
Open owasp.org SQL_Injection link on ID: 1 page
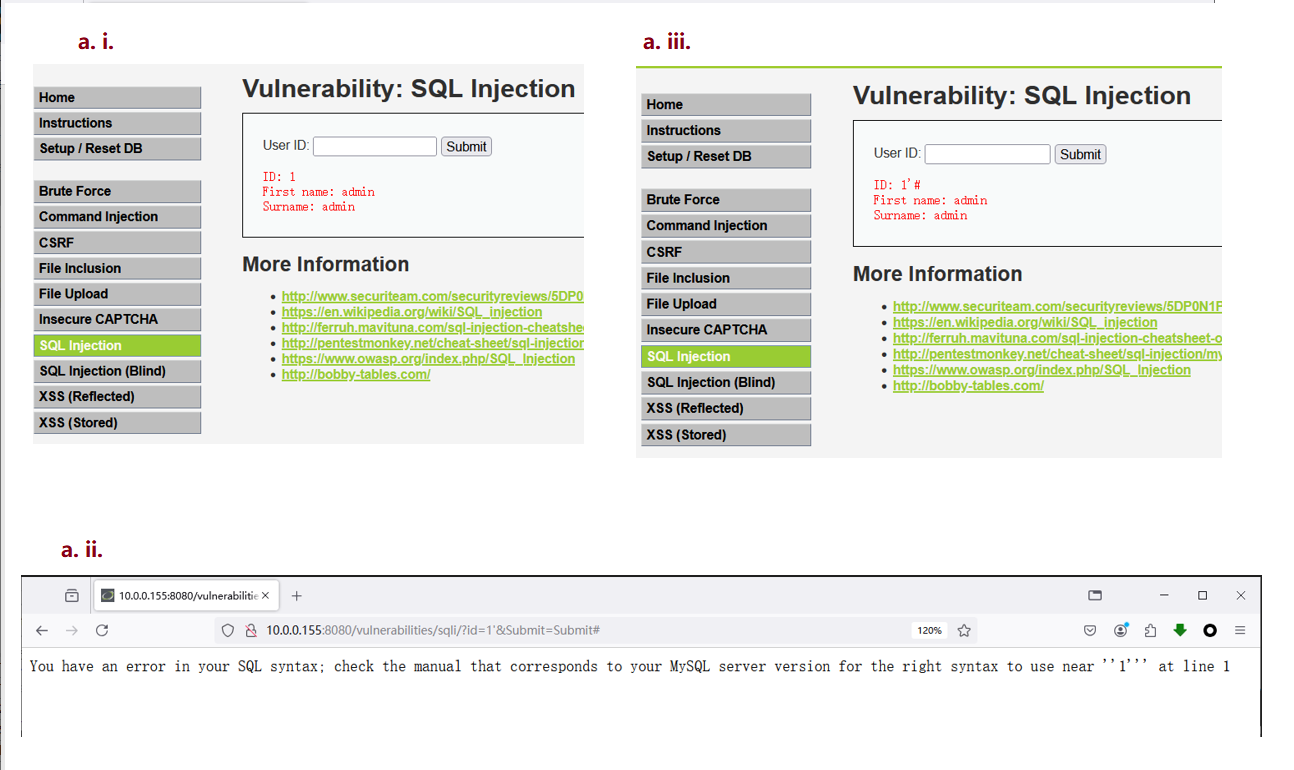(x=428, y=359)
